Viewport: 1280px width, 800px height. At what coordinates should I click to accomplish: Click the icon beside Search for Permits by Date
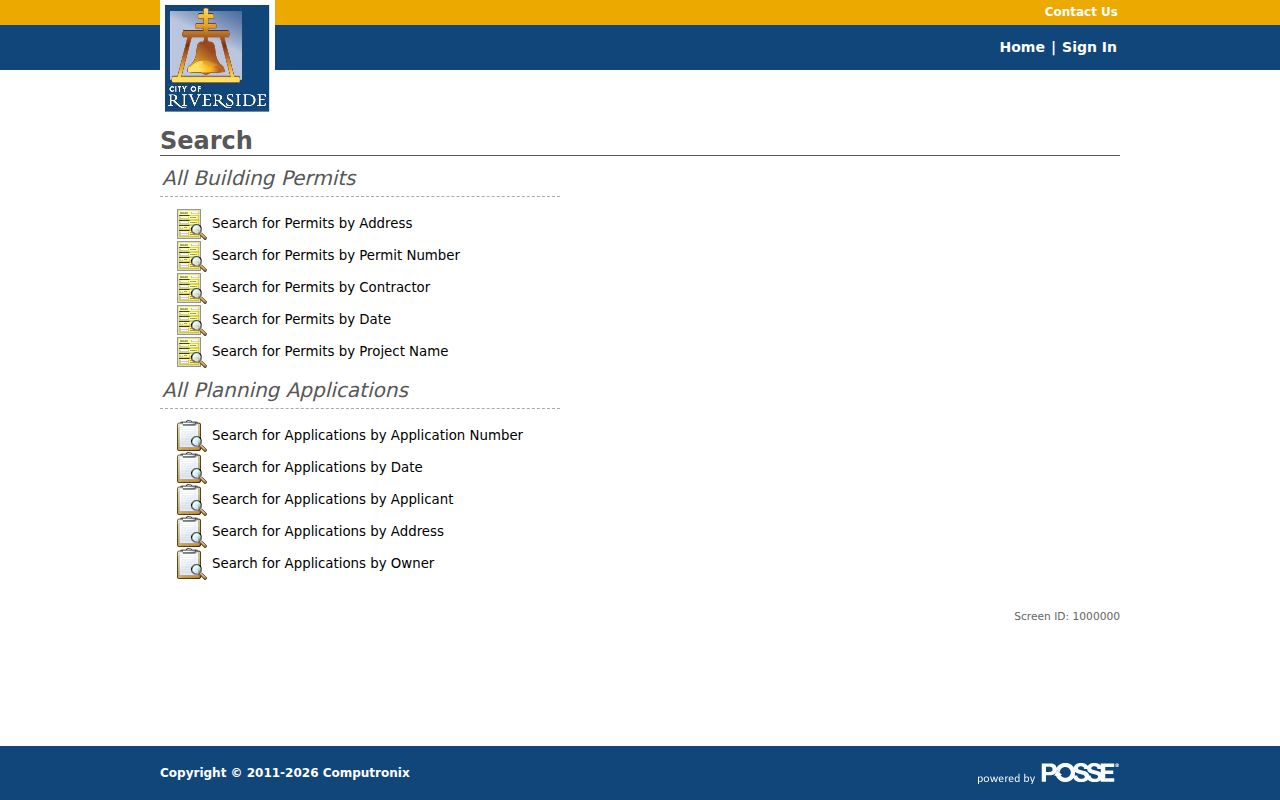coord(192,320)
